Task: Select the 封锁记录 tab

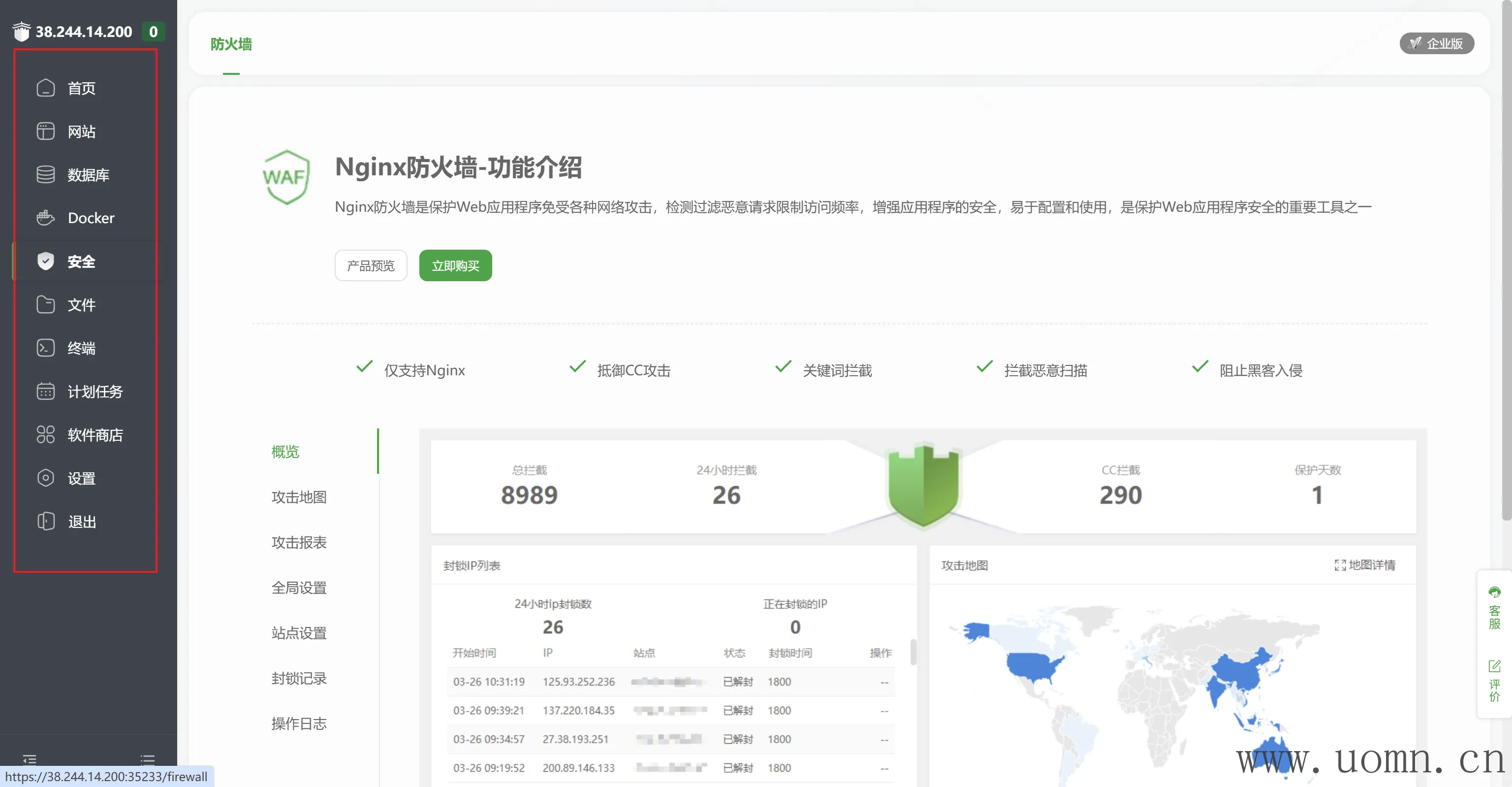Action: pyautogui.click(x=299, y=678)
